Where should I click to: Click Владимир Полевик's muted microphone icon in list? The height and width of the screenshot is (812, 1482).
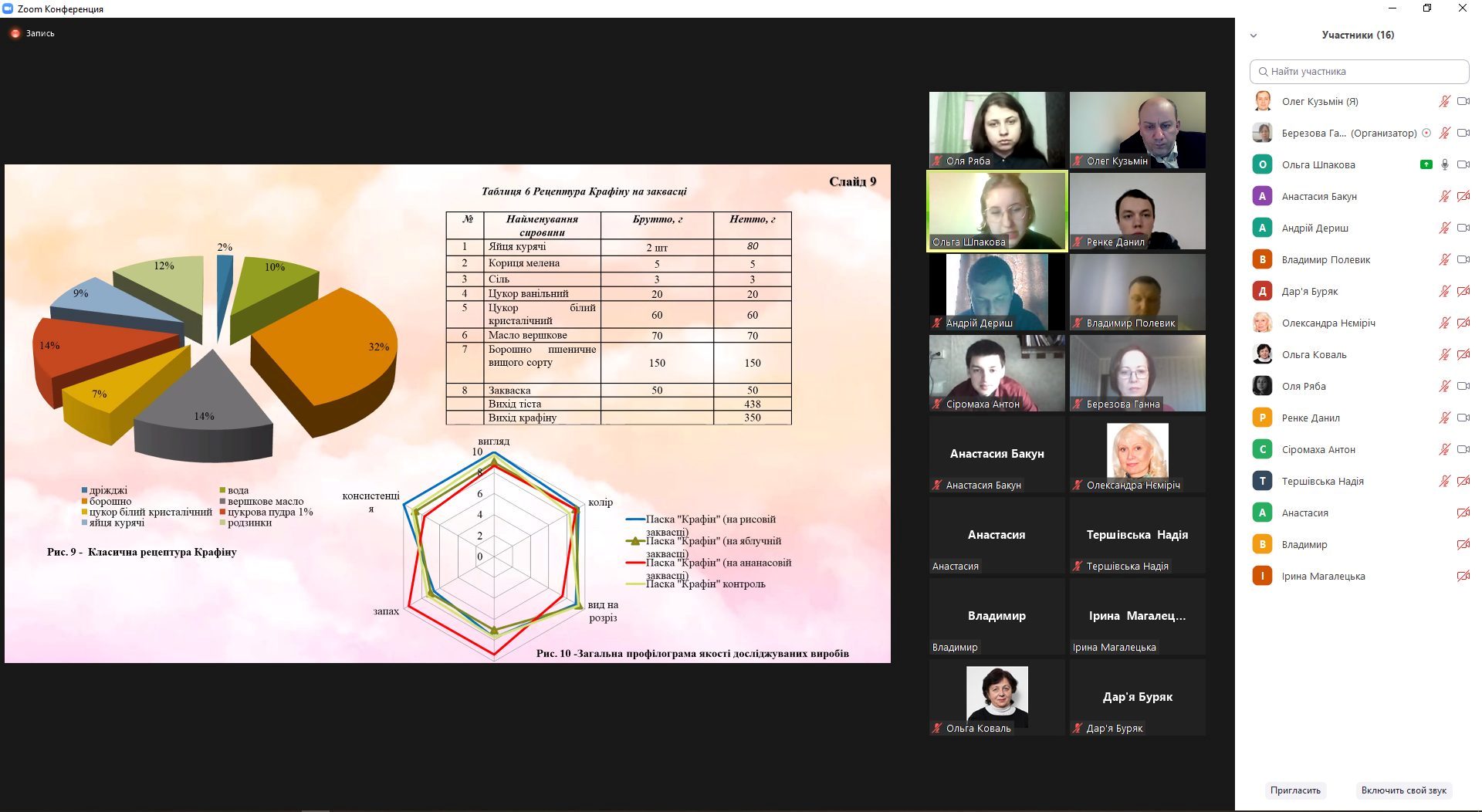(1444, 259)
